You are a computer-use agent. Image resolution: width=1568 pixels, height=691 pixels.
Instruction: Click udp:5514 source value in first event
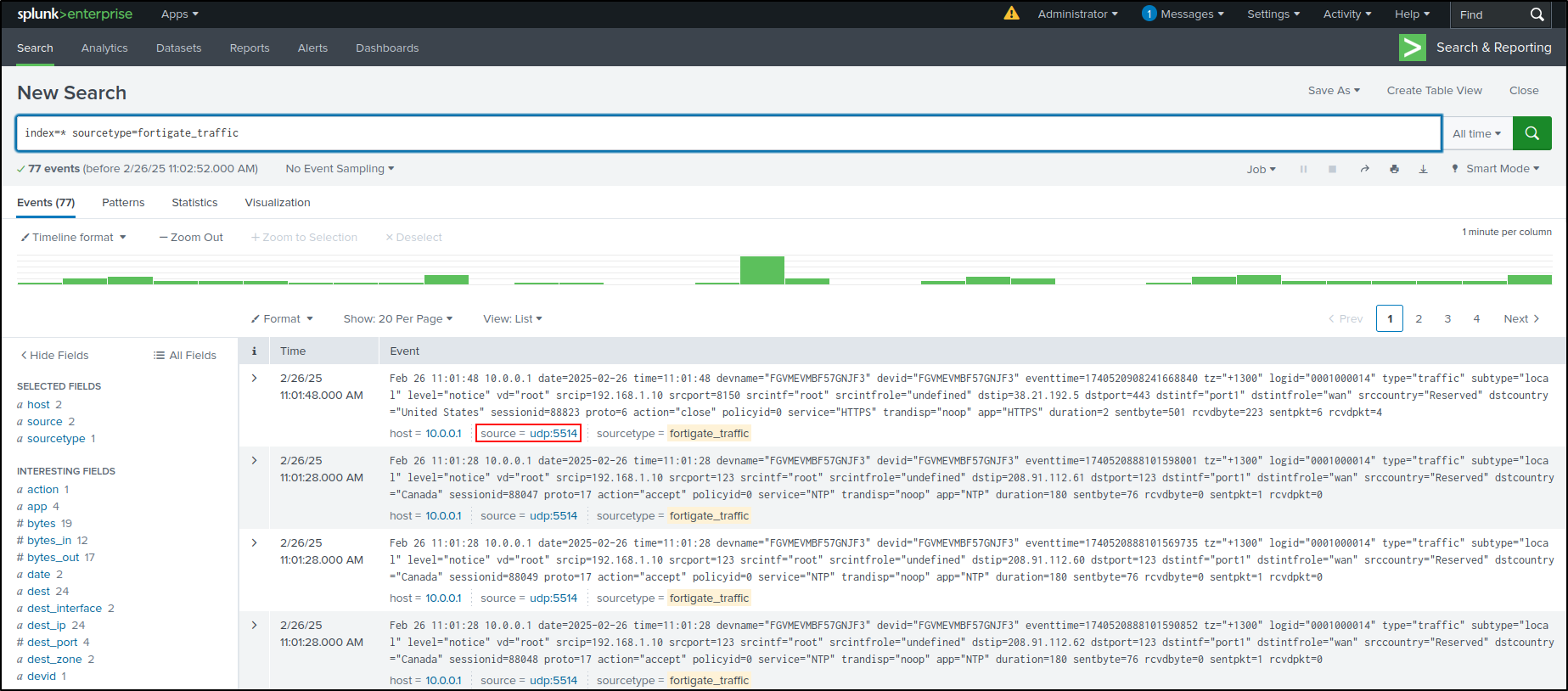tap(554, 434)
